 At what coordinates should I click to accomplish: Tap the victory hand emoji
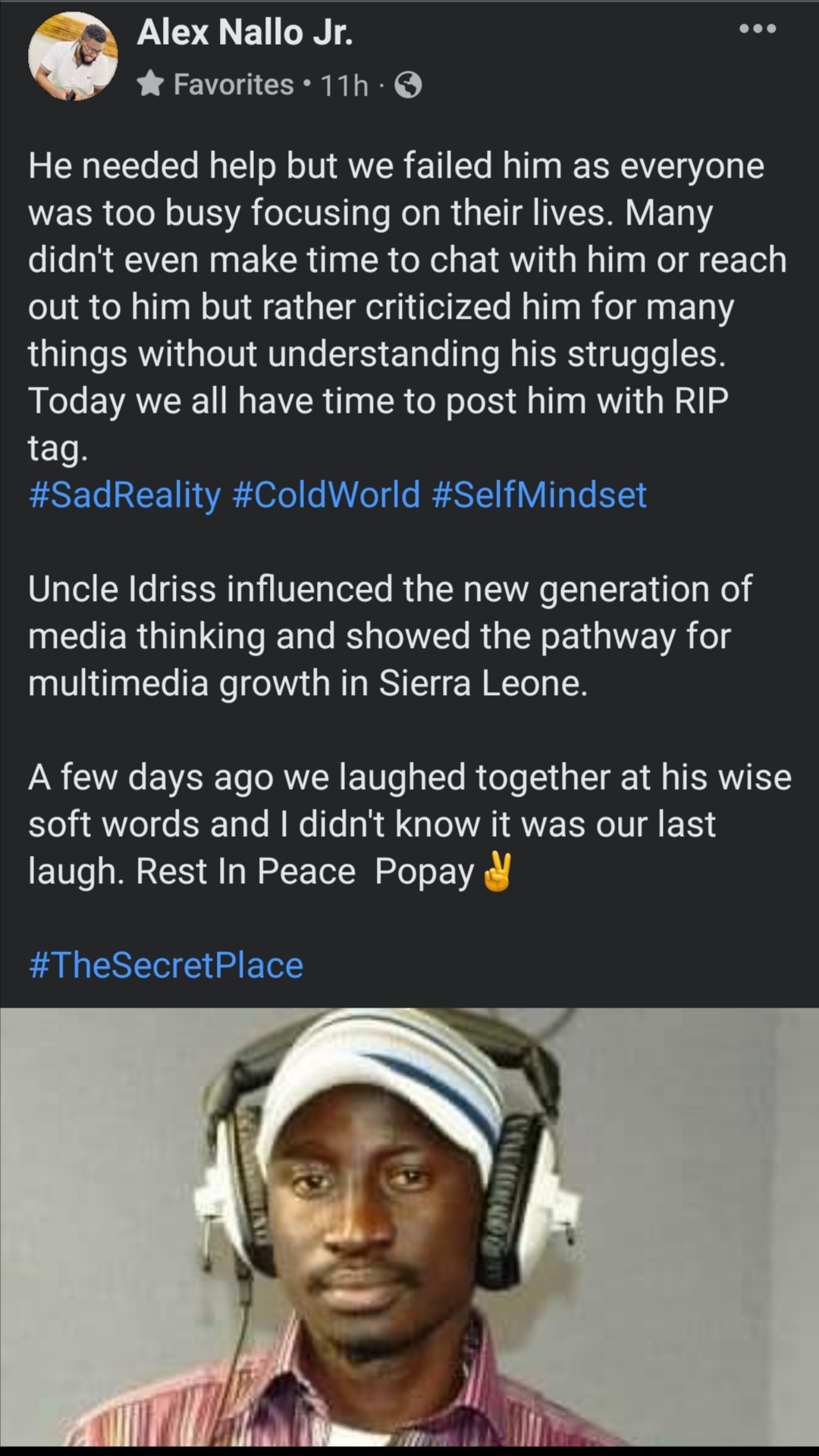click(497, 872)
